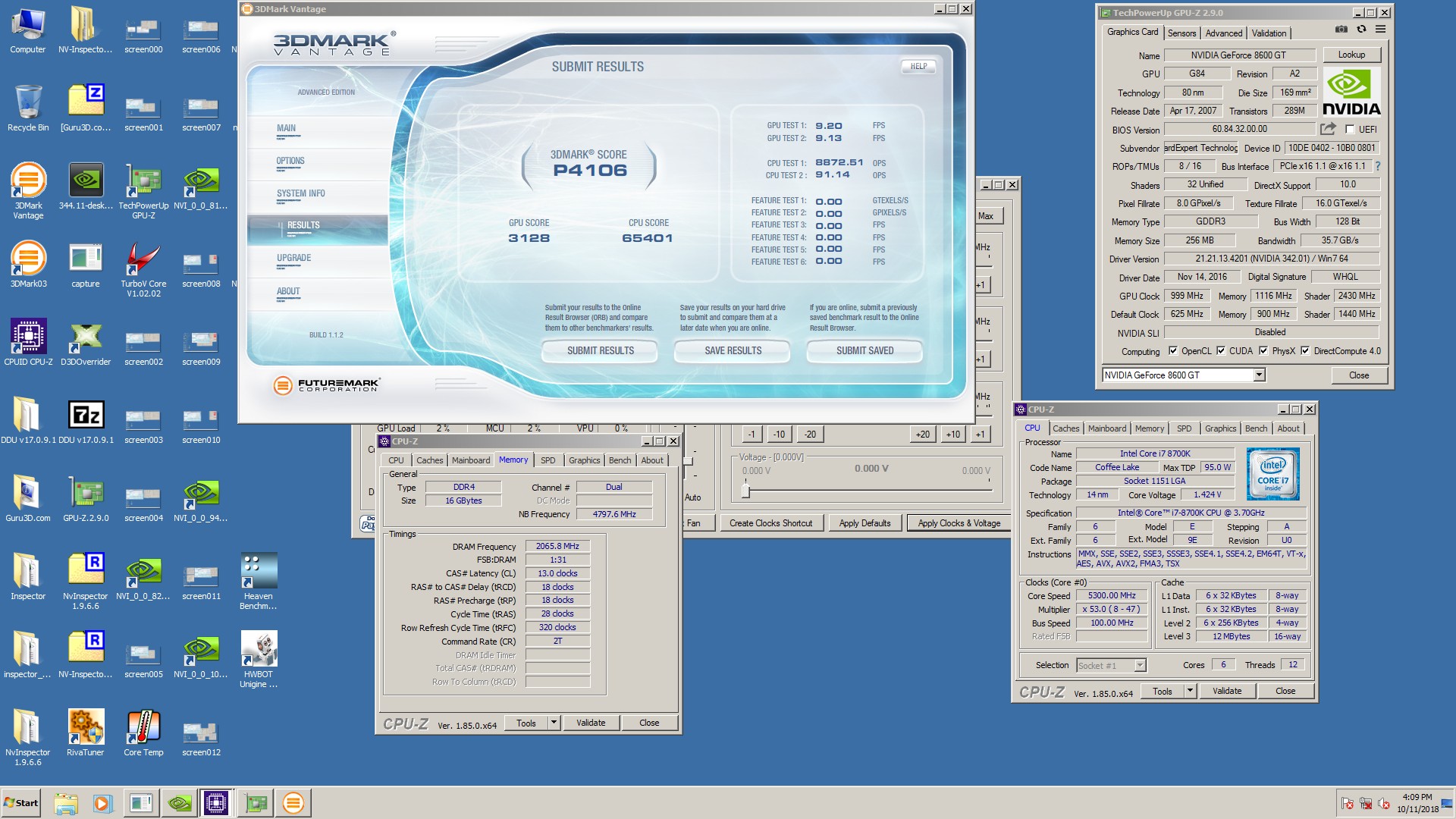Screen dimensions: 1456x819
Task: Select the 3DMark03 desktop shortcut
Action: pos(28,265)
